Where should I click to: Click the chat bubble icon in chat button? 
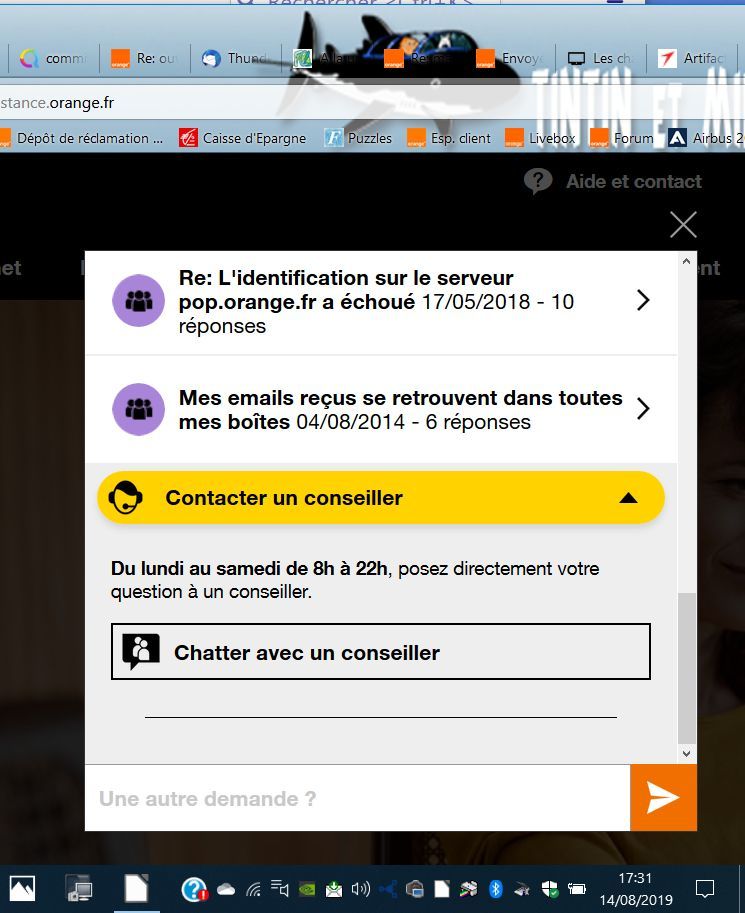140,651
